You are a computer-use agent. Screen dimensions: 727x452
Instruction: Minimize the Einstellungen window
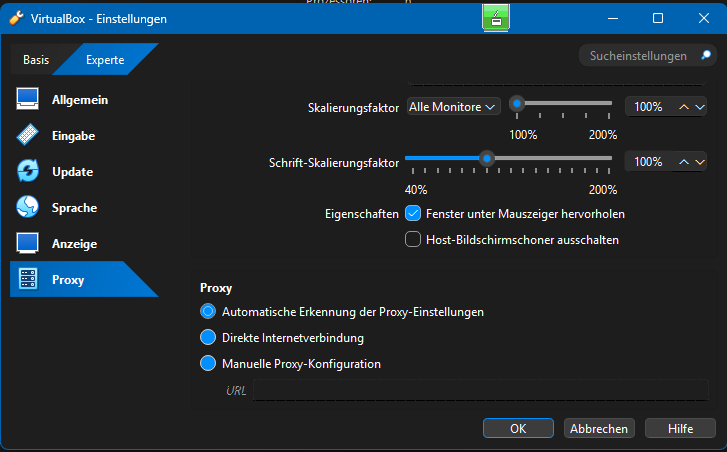click(613, 19)
